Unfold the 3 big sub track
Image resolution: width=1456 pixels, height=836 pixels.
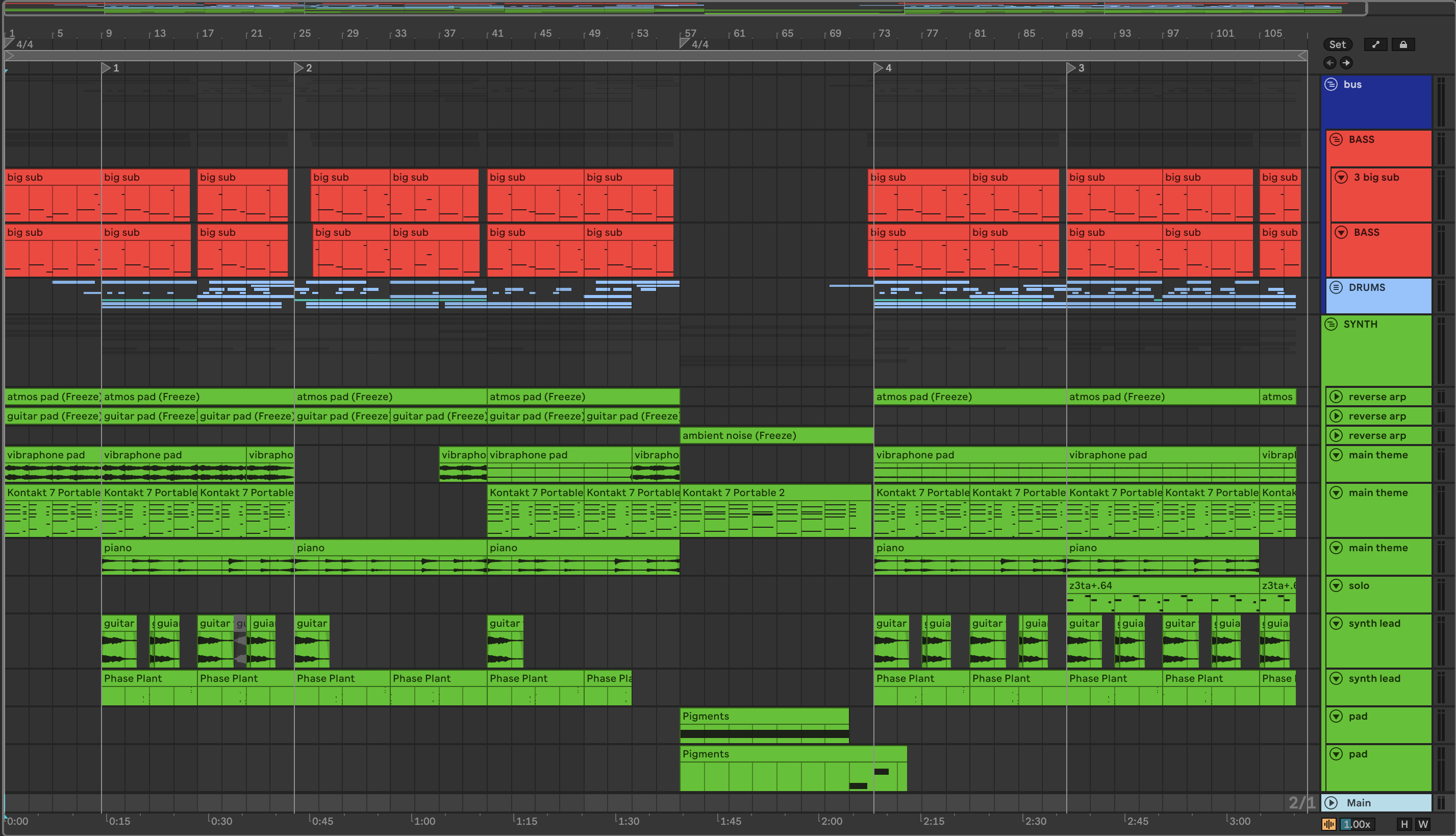point(1341,178)
